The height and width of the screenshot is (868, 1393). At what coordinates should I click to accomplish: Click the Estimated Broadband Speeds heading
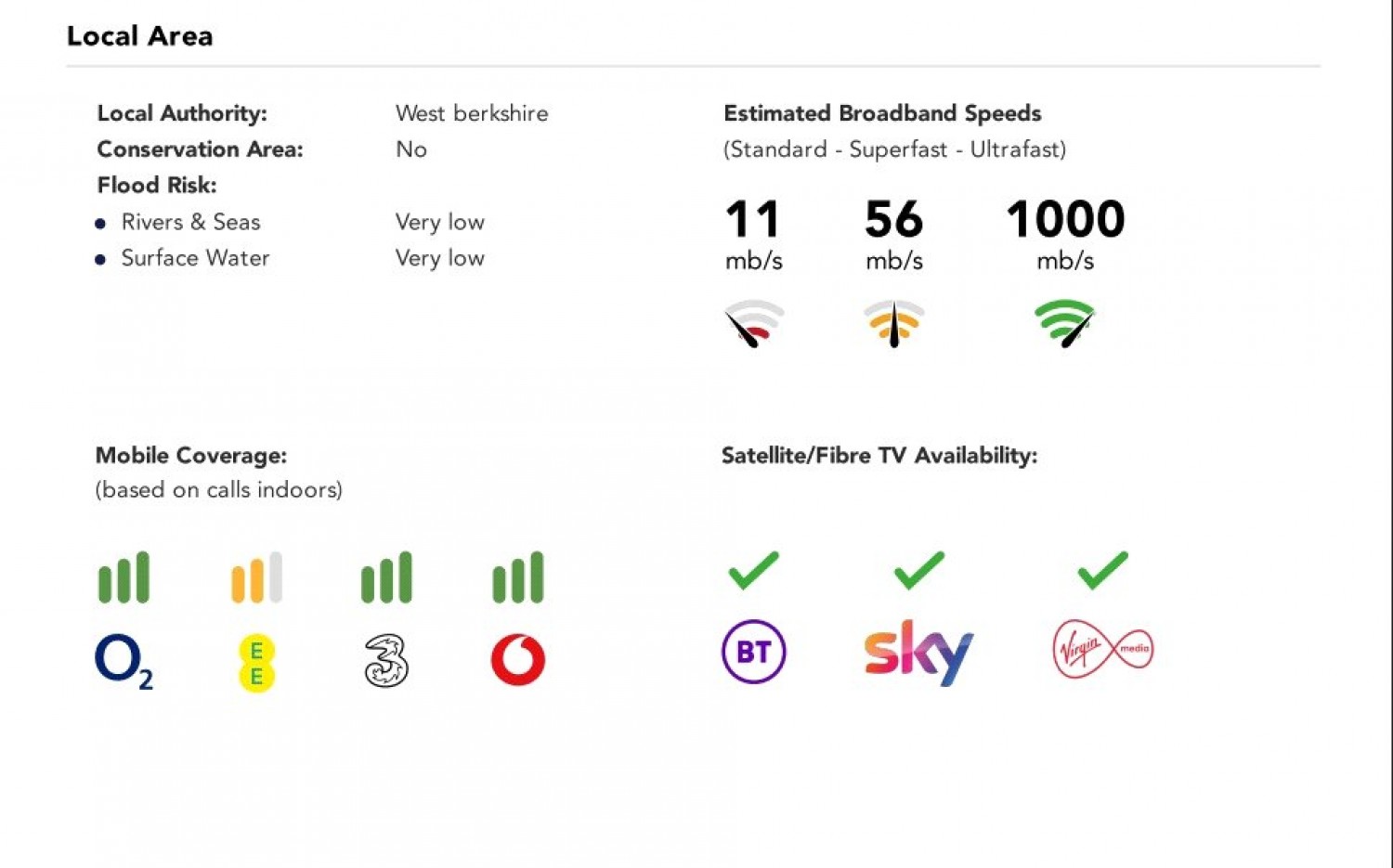tap(882, 113)
